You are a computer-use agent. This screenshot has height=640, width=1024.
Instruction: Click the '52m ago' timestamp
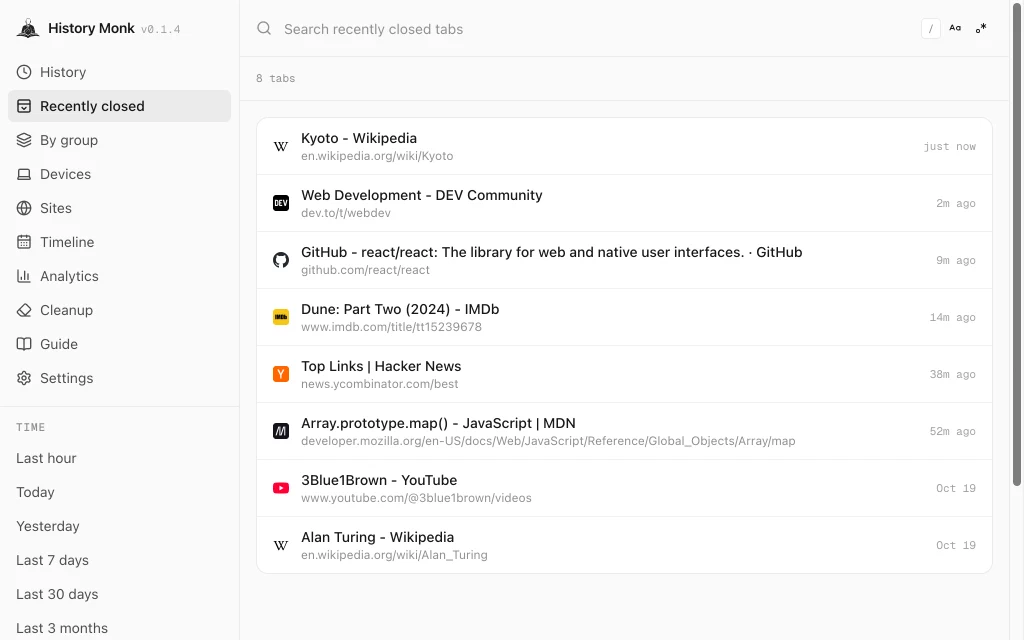tap(953, 431)
